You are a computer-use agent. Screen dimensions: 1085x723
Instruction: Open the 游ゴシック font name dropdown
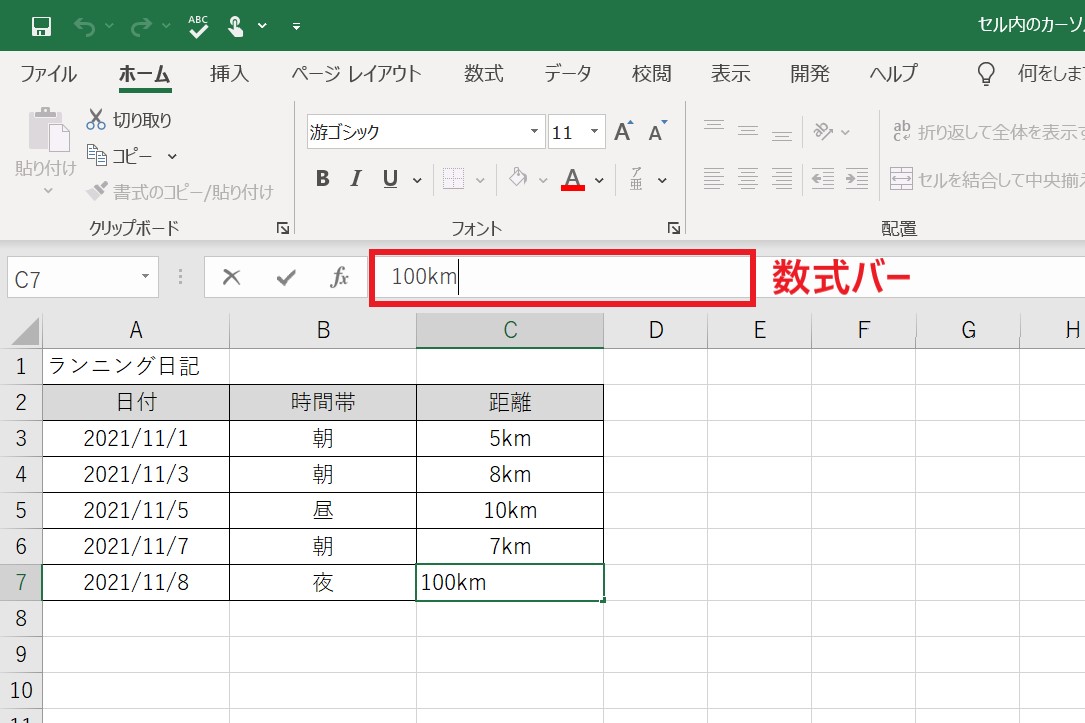[x=534, y=131]
